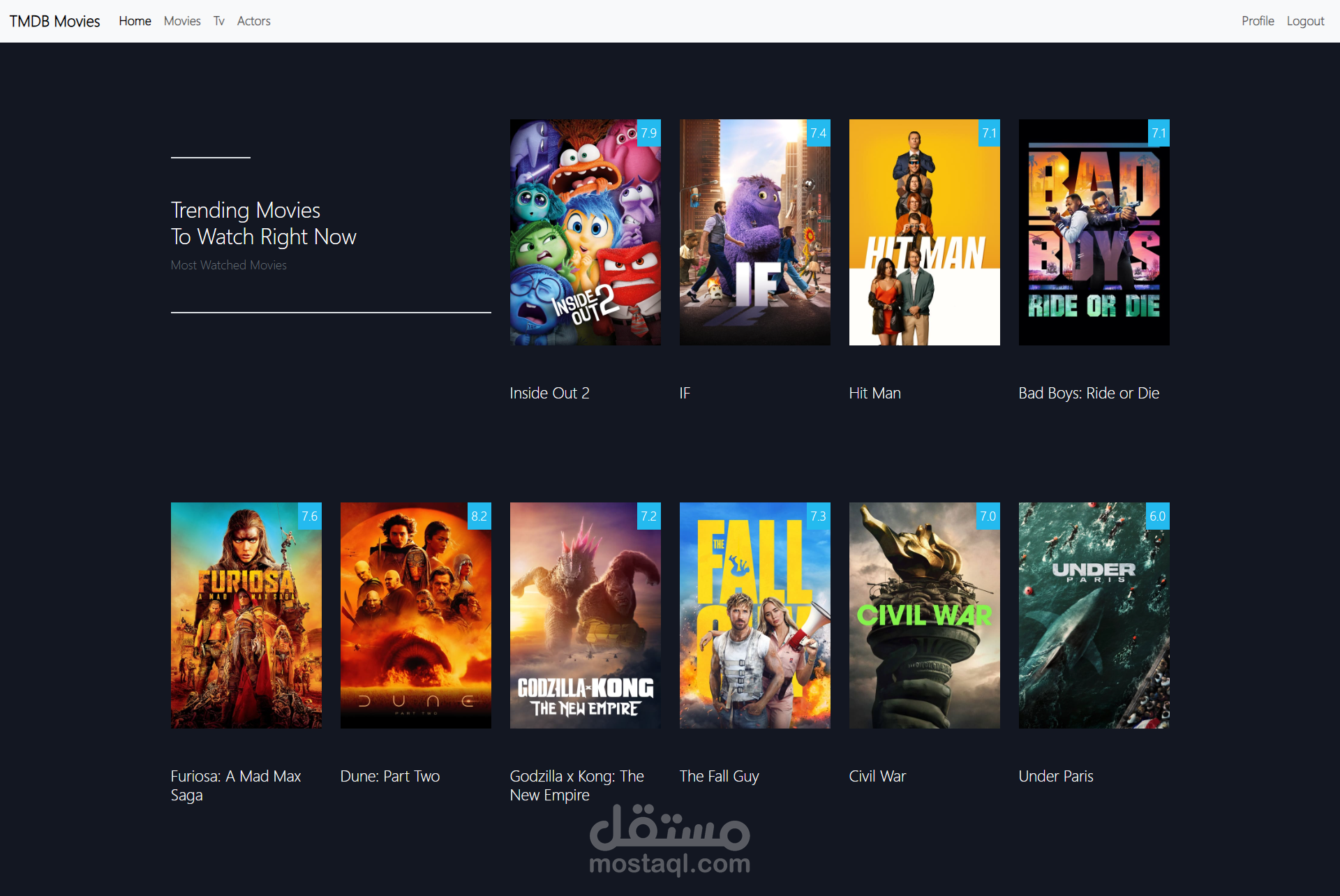Click the IF title text
This screenshot has width=1340, height=896.
(685, 393)
